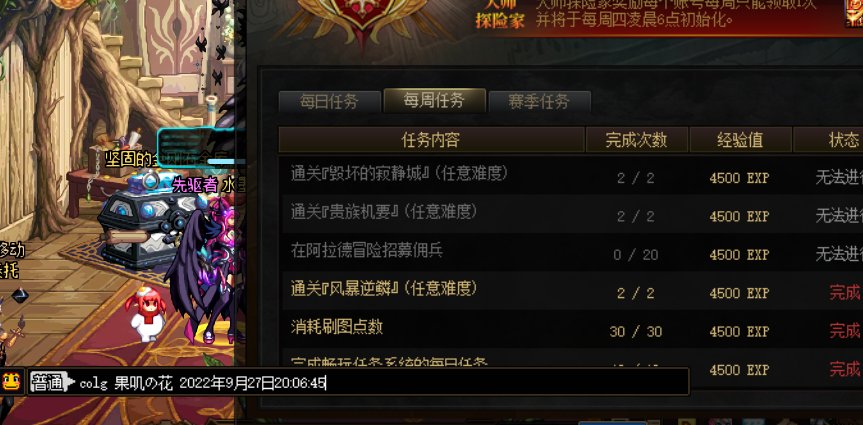The width and height of the screenshot is (863, 425).
Task: Select the 每周任务 tab
Action: coord(434,100)
